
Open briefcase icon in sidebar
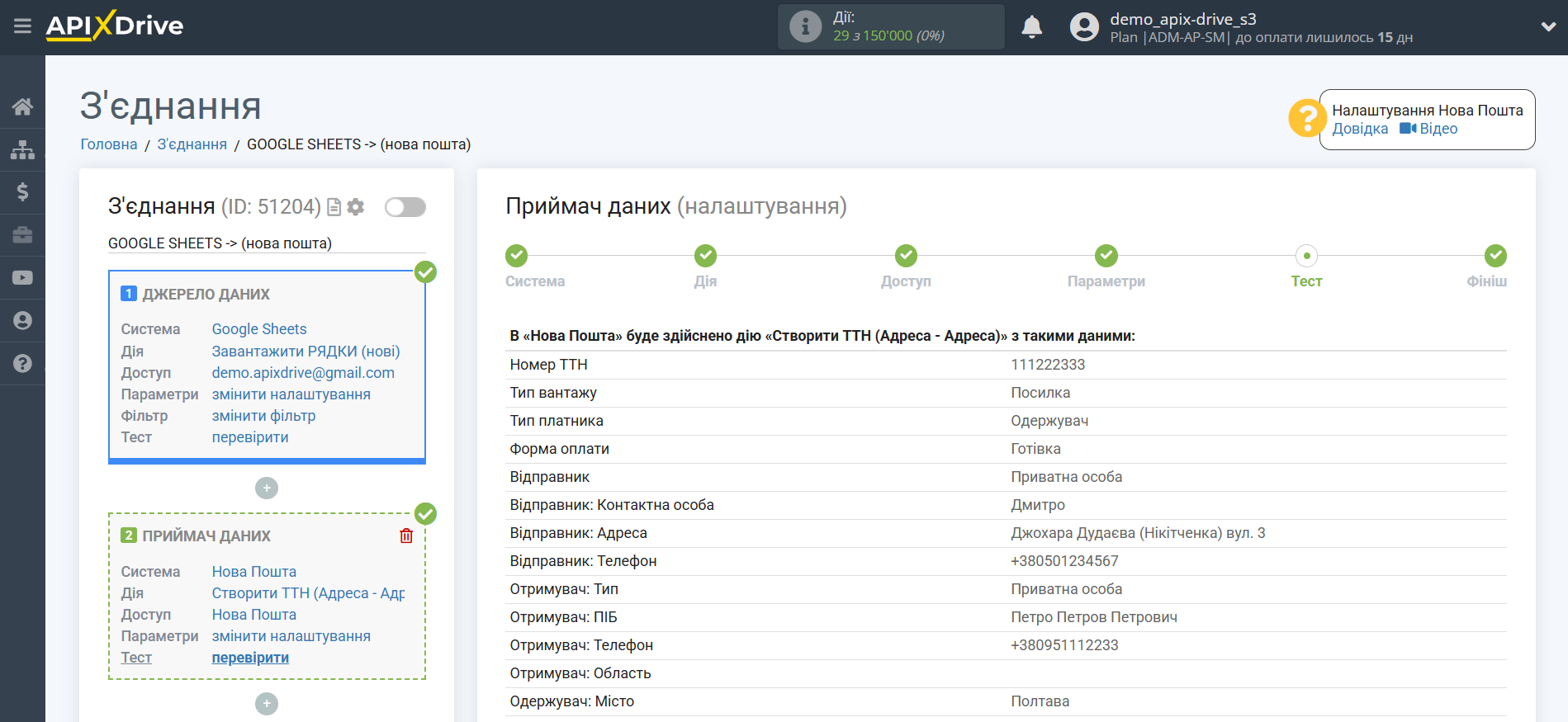[22, 235]
